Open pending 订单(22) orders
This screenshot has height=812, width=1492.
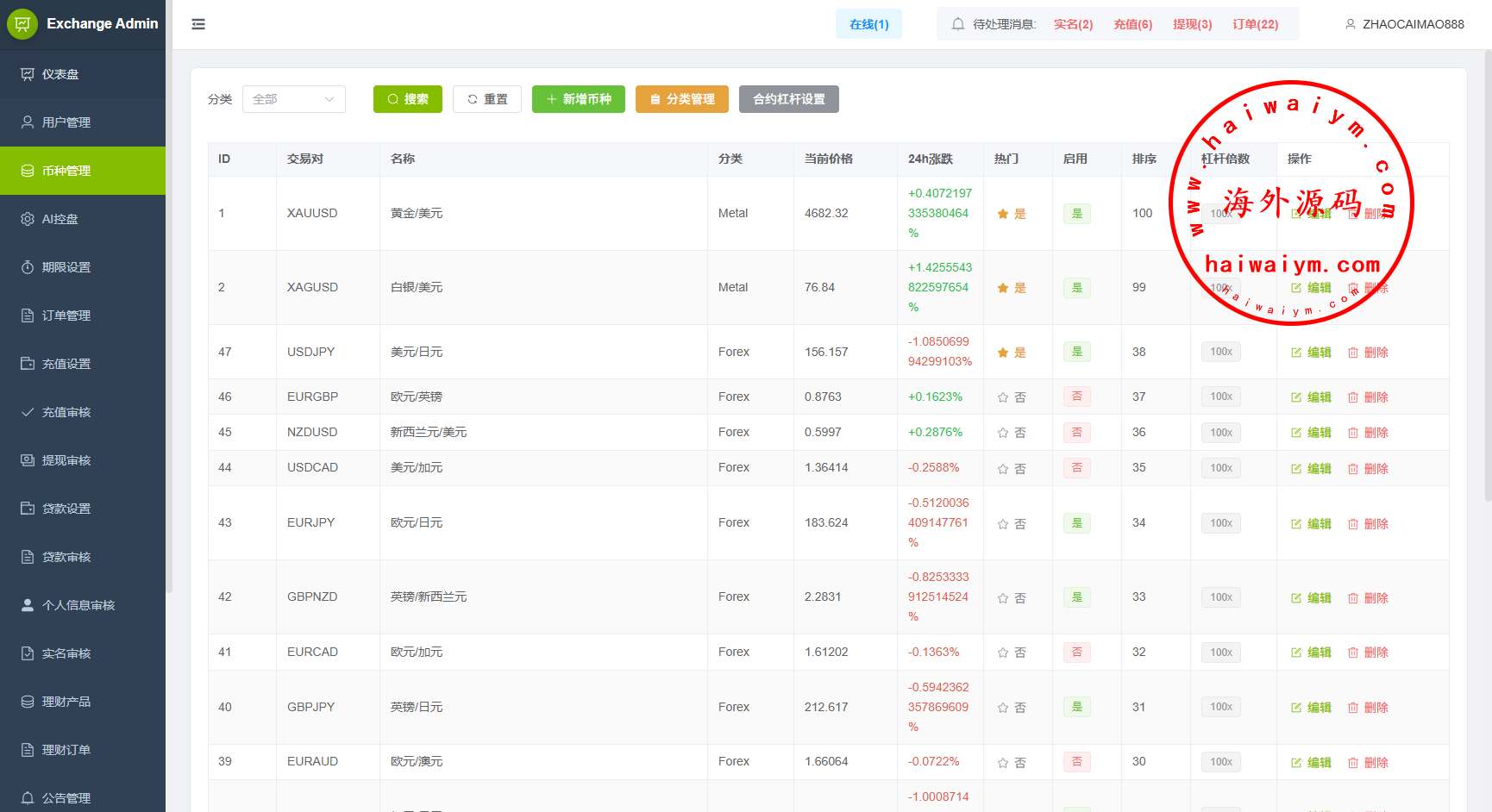(x=1255, y=24)
